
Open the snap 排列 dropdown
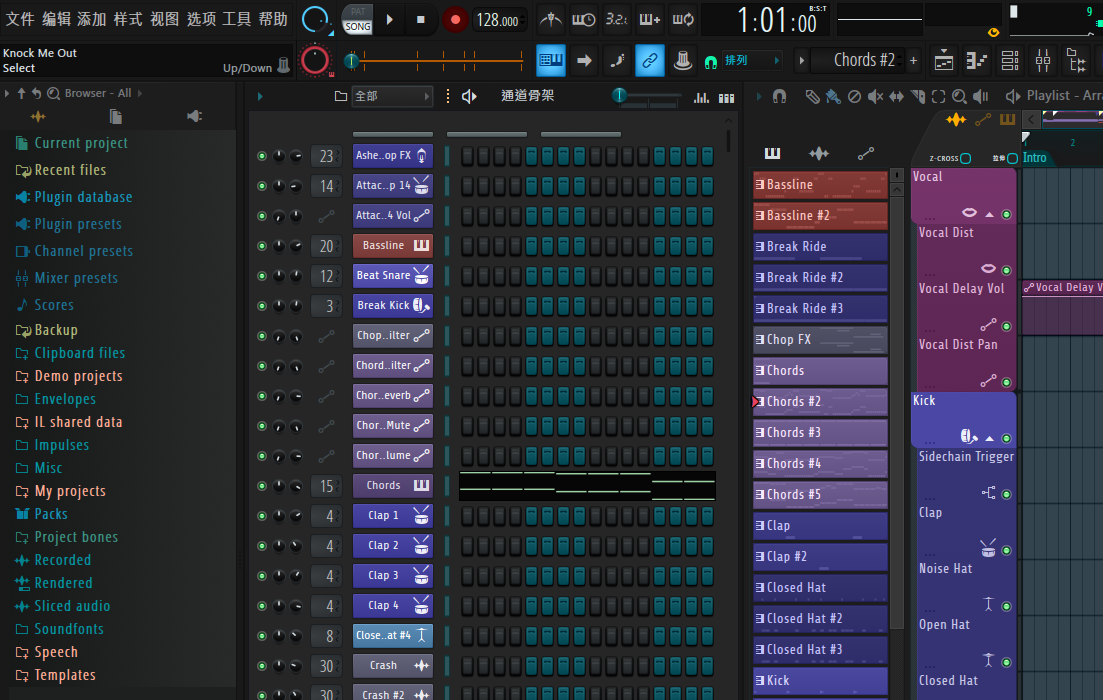[x=751, y=61]
